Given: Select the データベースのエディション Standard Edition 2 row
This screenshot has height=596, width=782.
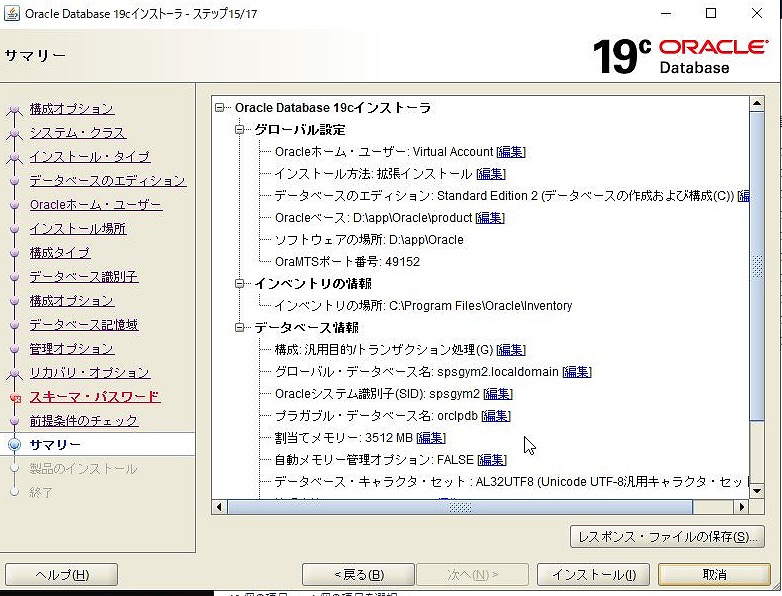Looking at the screenshot, I should click(x=512, y=196).
